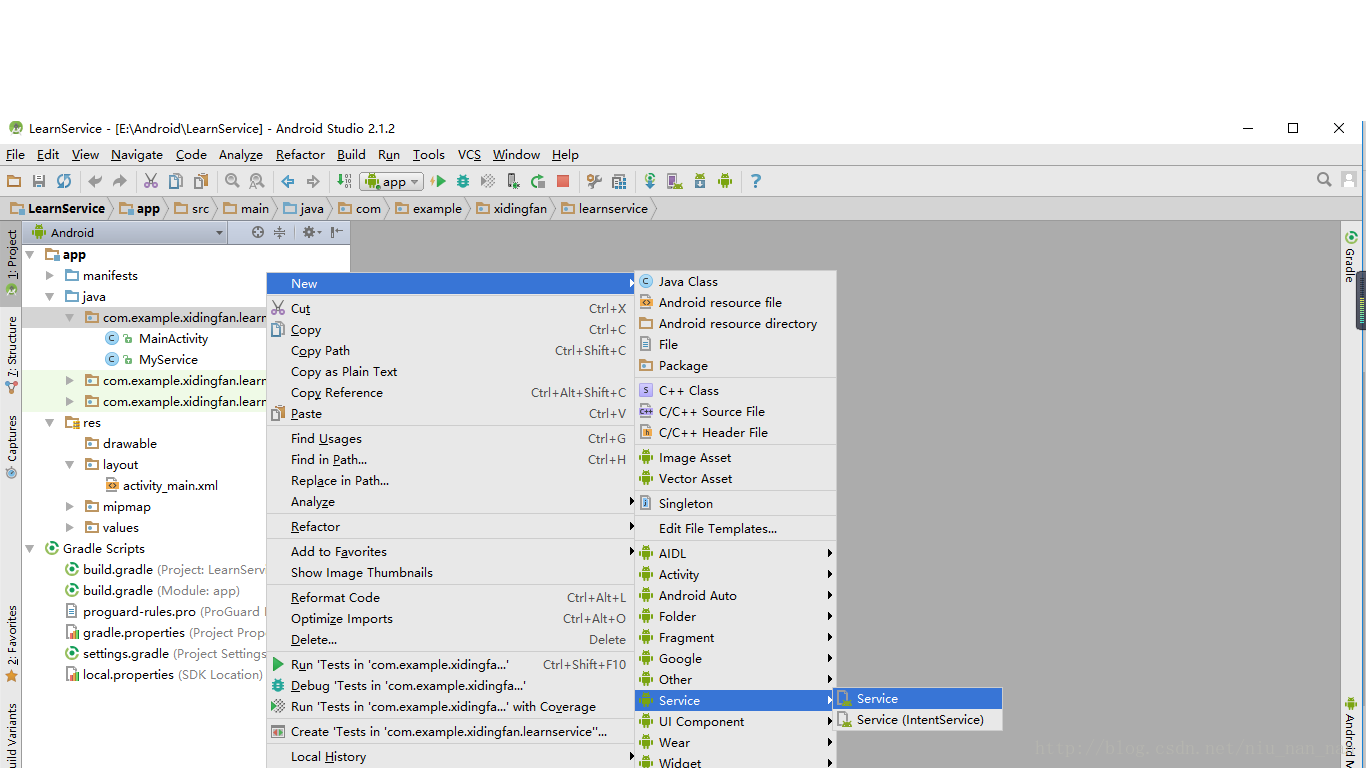
Task: Navigate Back with blue left arrow
Action: pyautogui.click(x=288, y=181)
